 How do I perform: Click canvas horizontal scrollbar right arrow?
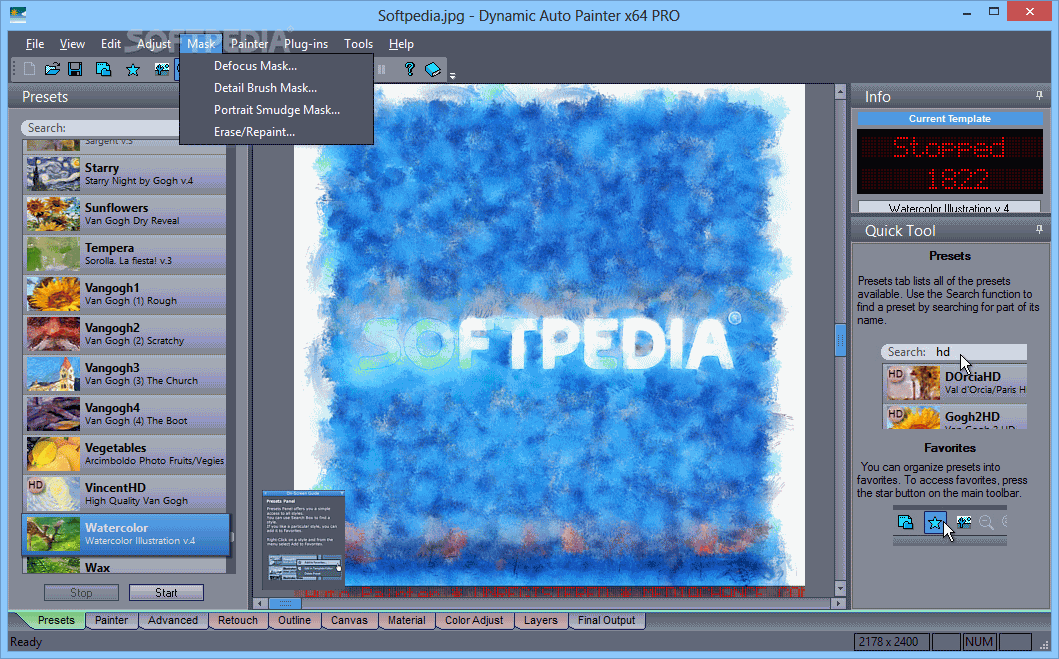[x=839, y=603]
